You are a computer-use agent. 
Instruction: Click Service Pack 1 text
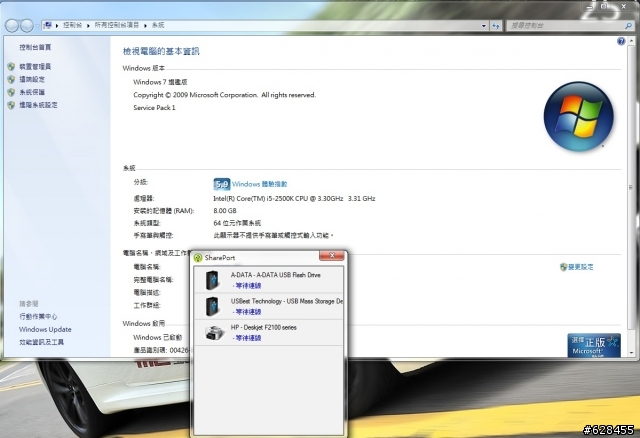[x=154, y=108]
